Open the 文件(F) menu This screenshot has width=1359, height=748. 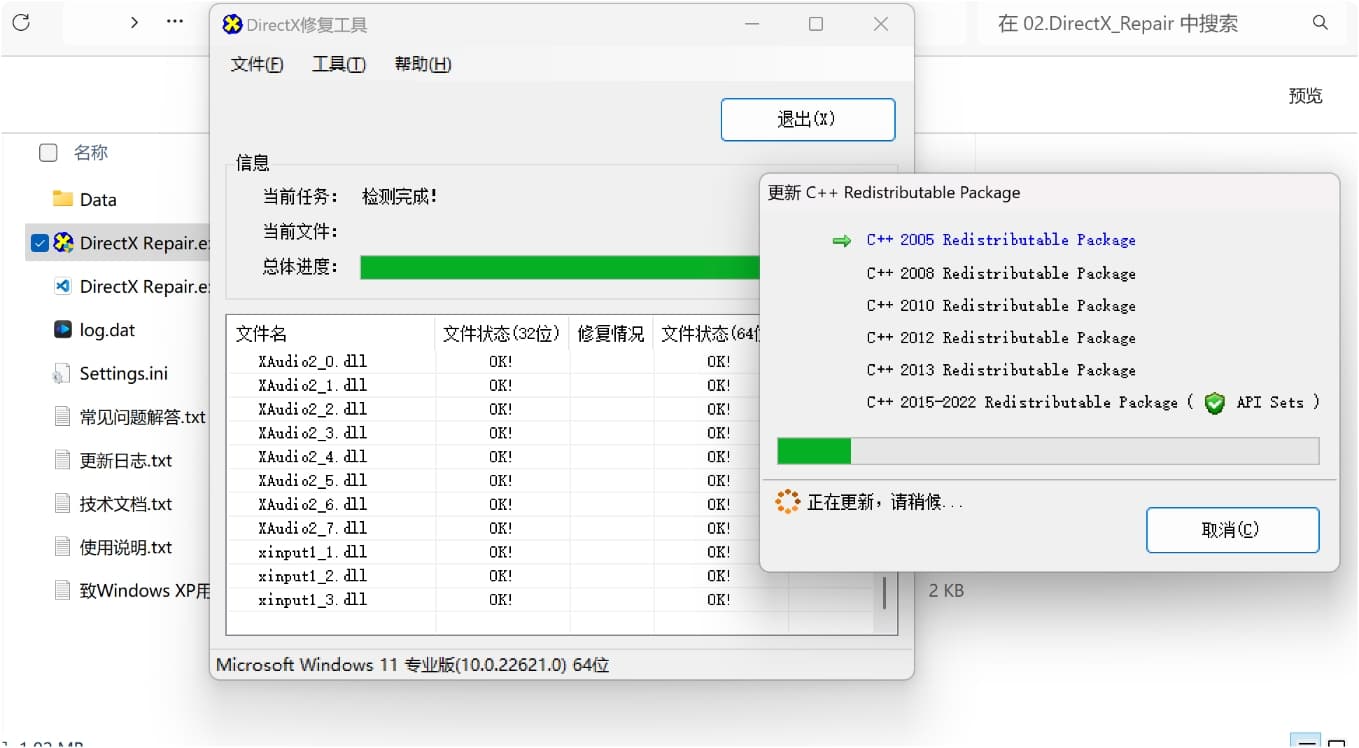256,63
